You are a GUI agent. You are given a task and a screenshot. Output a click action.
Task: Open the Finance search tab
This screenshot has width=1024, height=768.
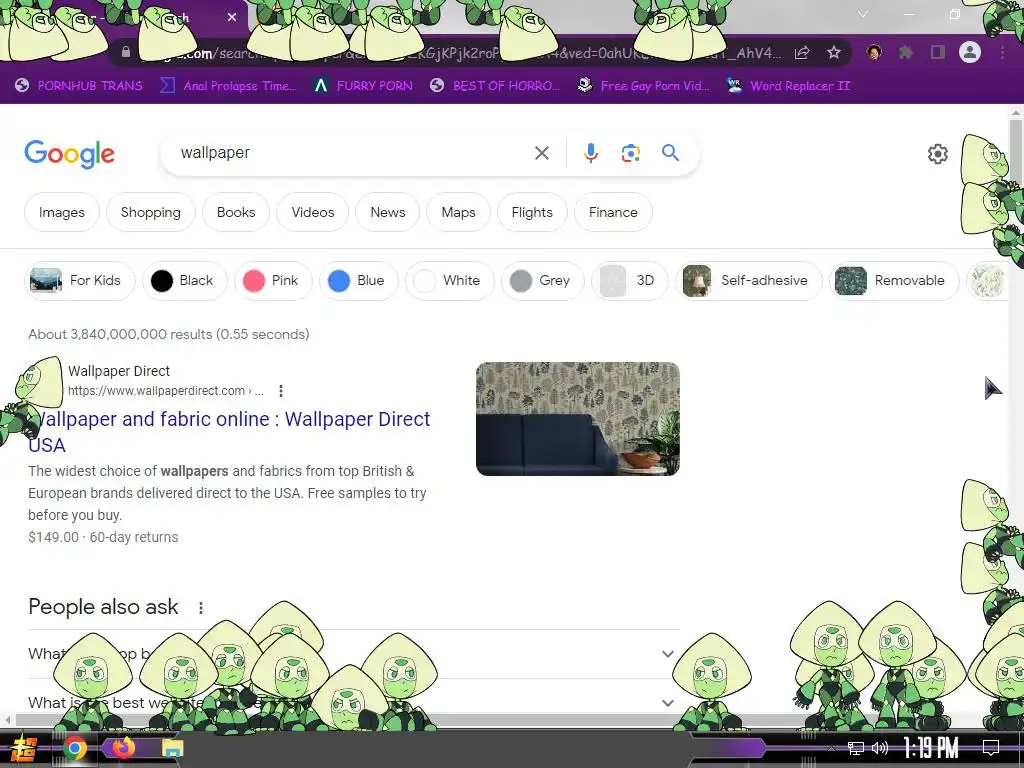(613, 212)
